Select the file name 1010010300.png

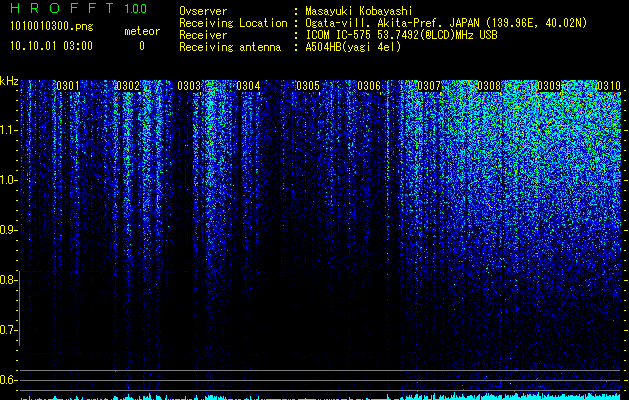[51, 26]
